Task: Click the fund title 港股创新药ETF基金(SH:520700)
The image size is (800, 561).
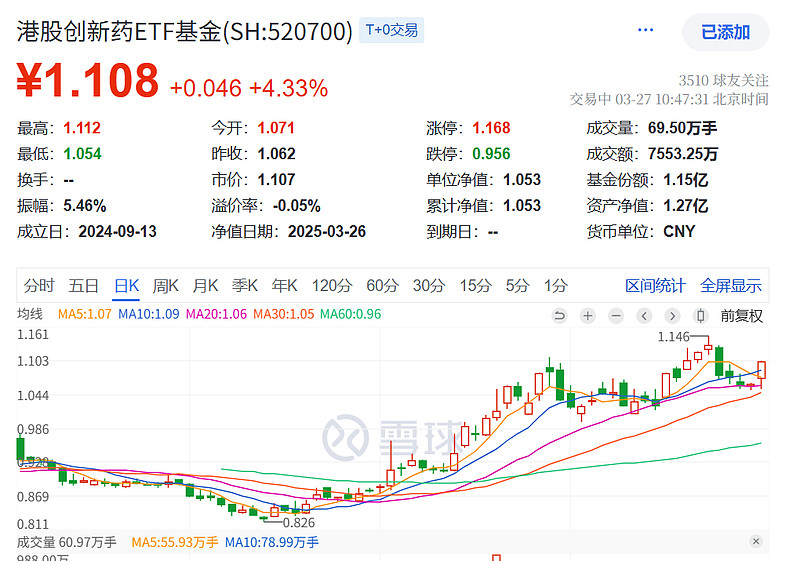Action: (185, 31)
